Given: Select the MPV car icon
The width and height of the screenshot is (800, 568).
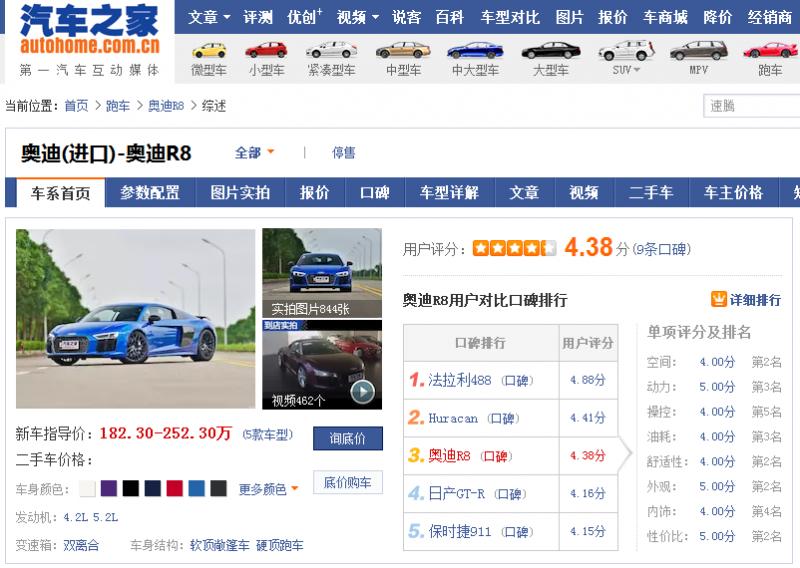Looking at the screenshot, I should pos(698,51).
